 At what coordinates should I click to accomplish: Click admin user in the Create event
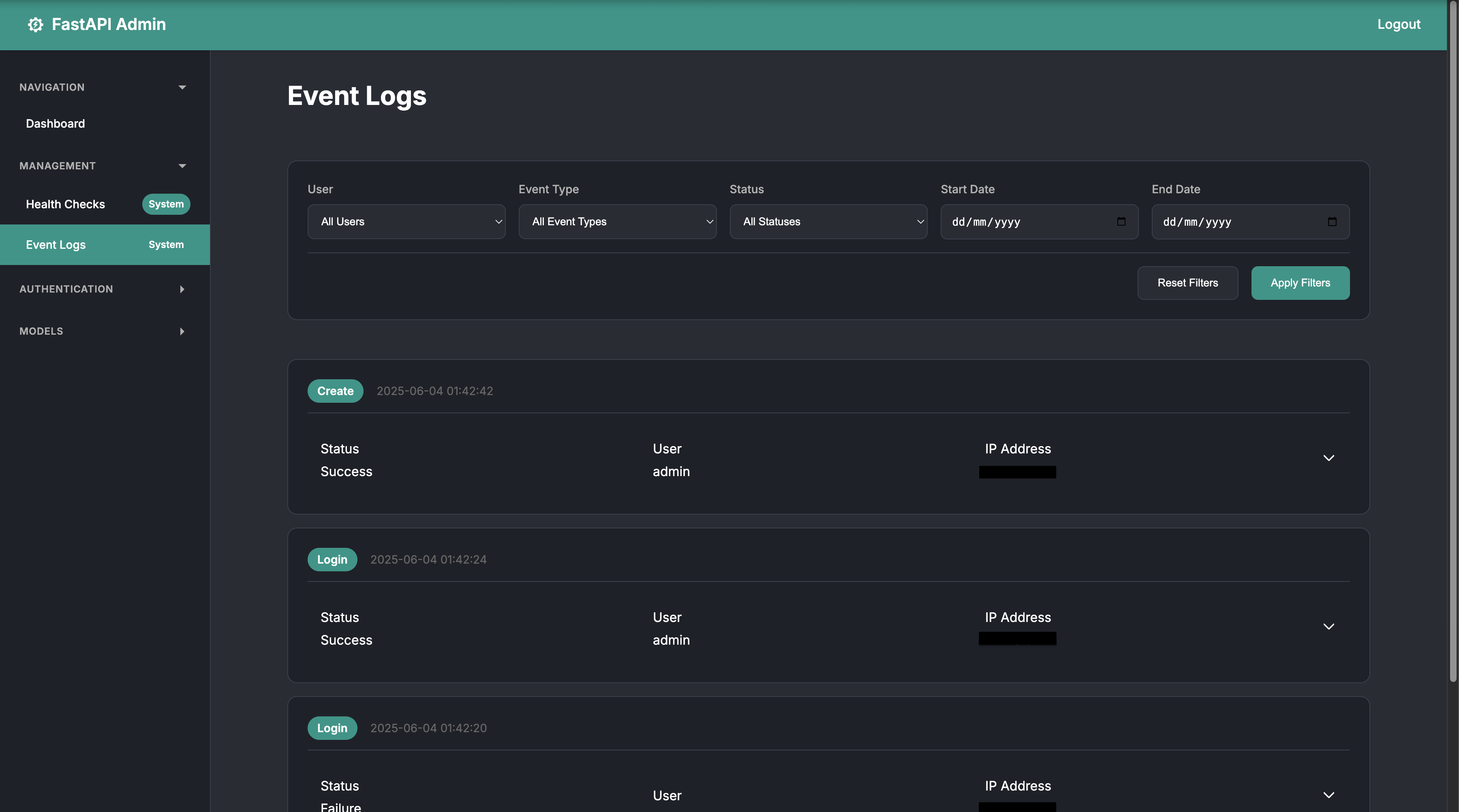[671, 472]
